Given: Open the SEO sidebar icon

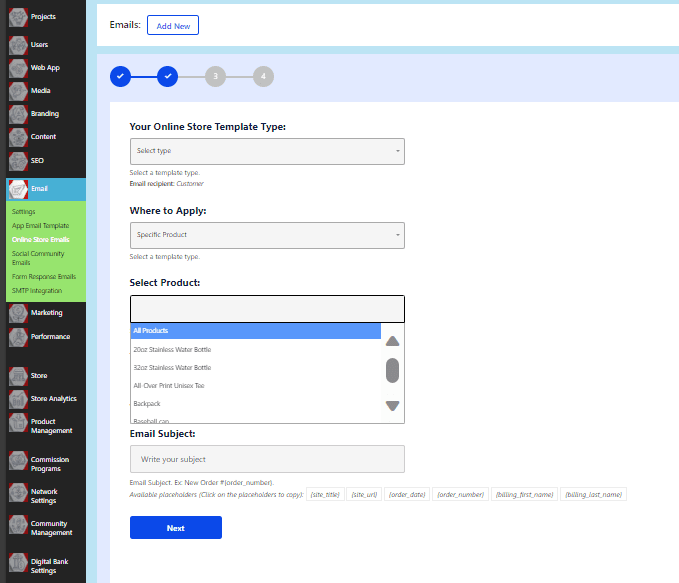Looking at the screenshot, I should (x=17, y=161).
